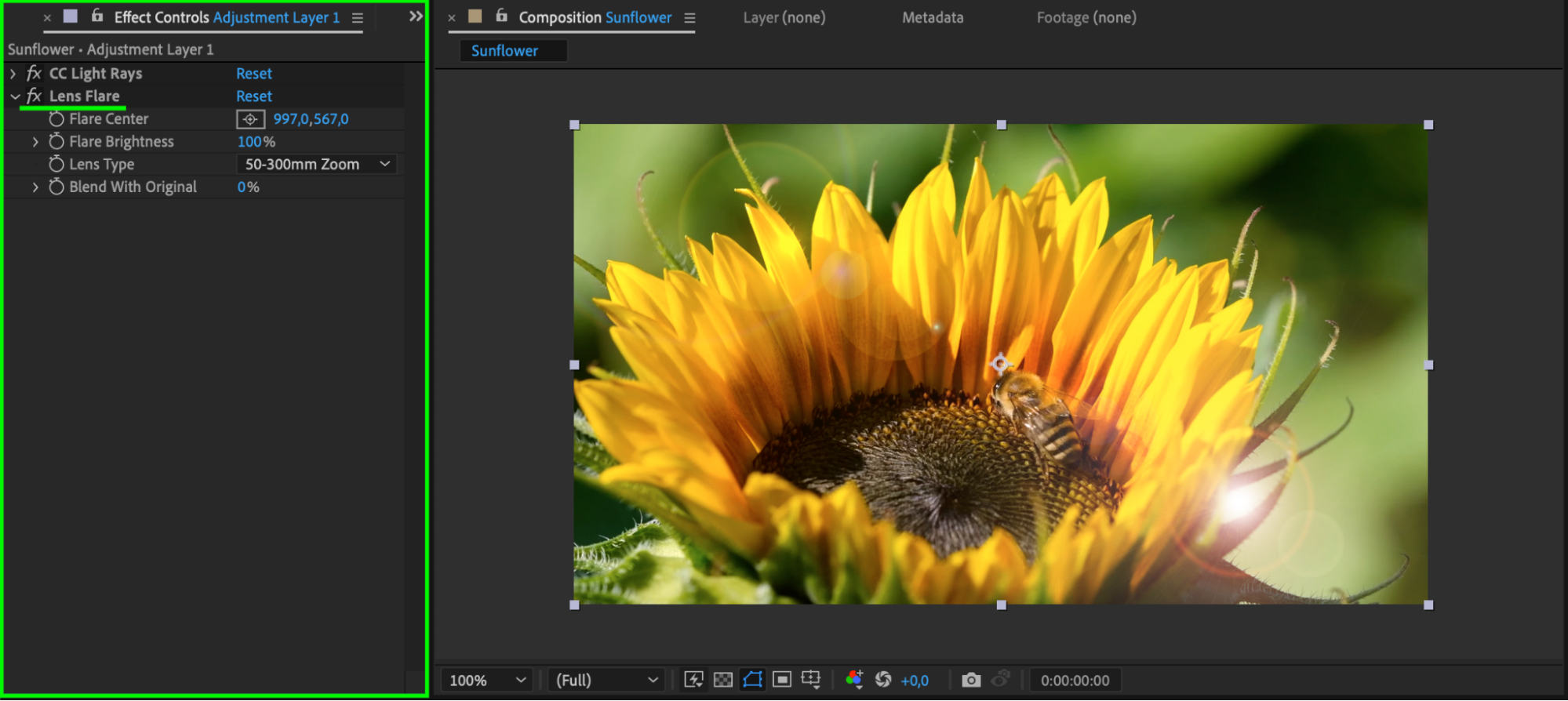The width and height of the screenshot is (1568, 701).
Task: Switch to the Metadata tab
Action: (932, 17)
